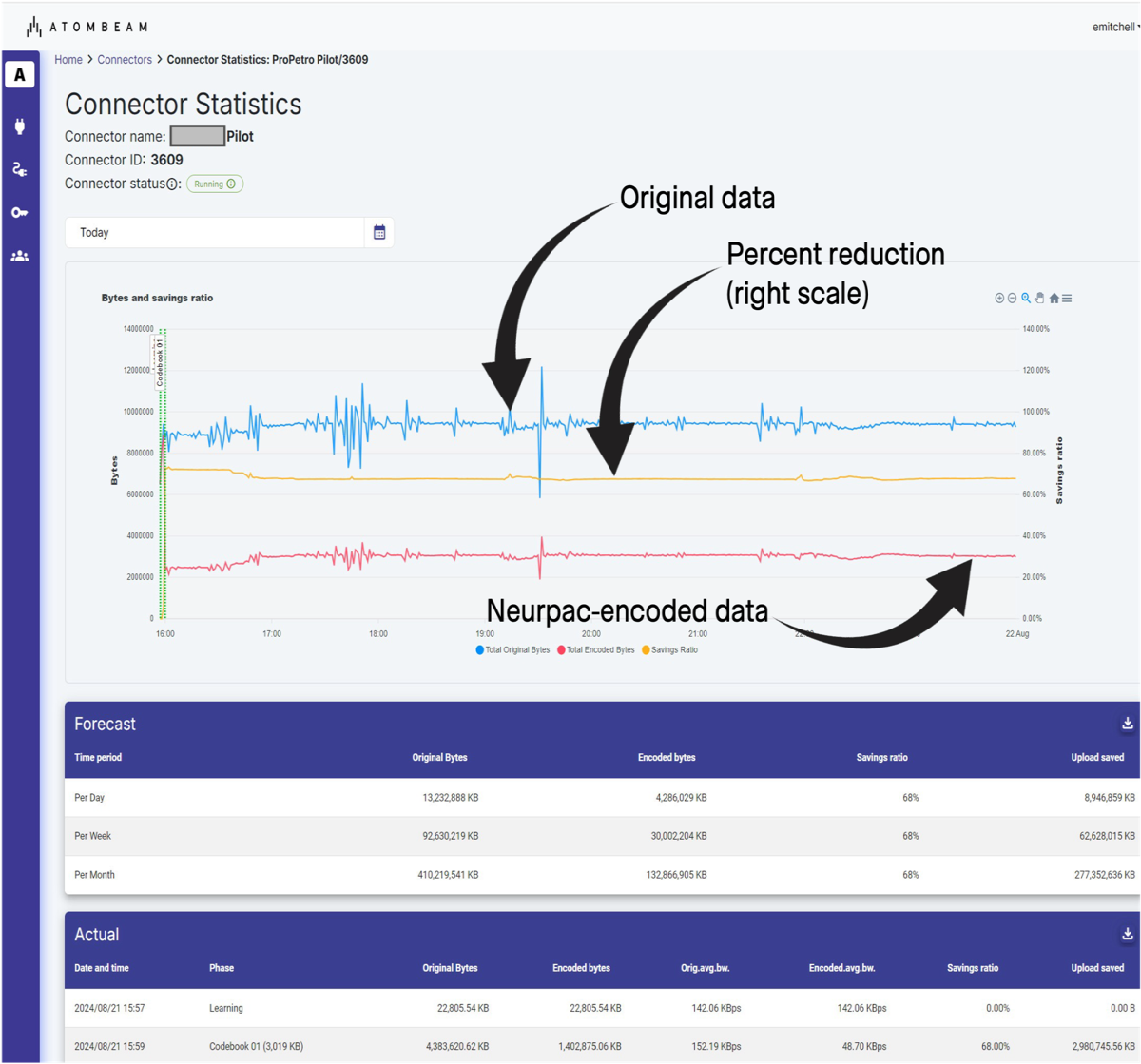This screenshot has width=1141, height=1064.
Task: Reset chart zoom with home icon
Action: [1054, 299]
